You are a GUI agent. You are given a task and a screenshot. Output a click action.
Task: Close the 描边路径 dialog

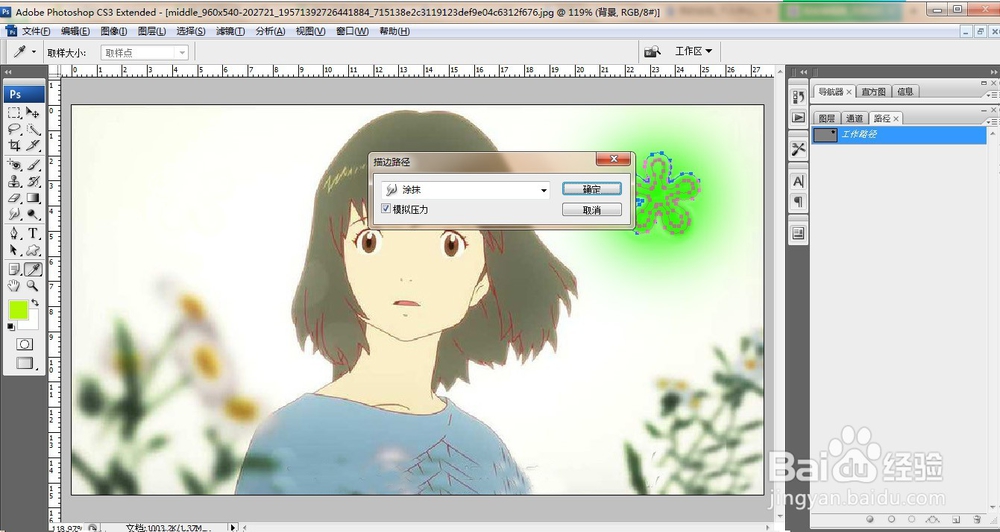[x=614, y=159]
